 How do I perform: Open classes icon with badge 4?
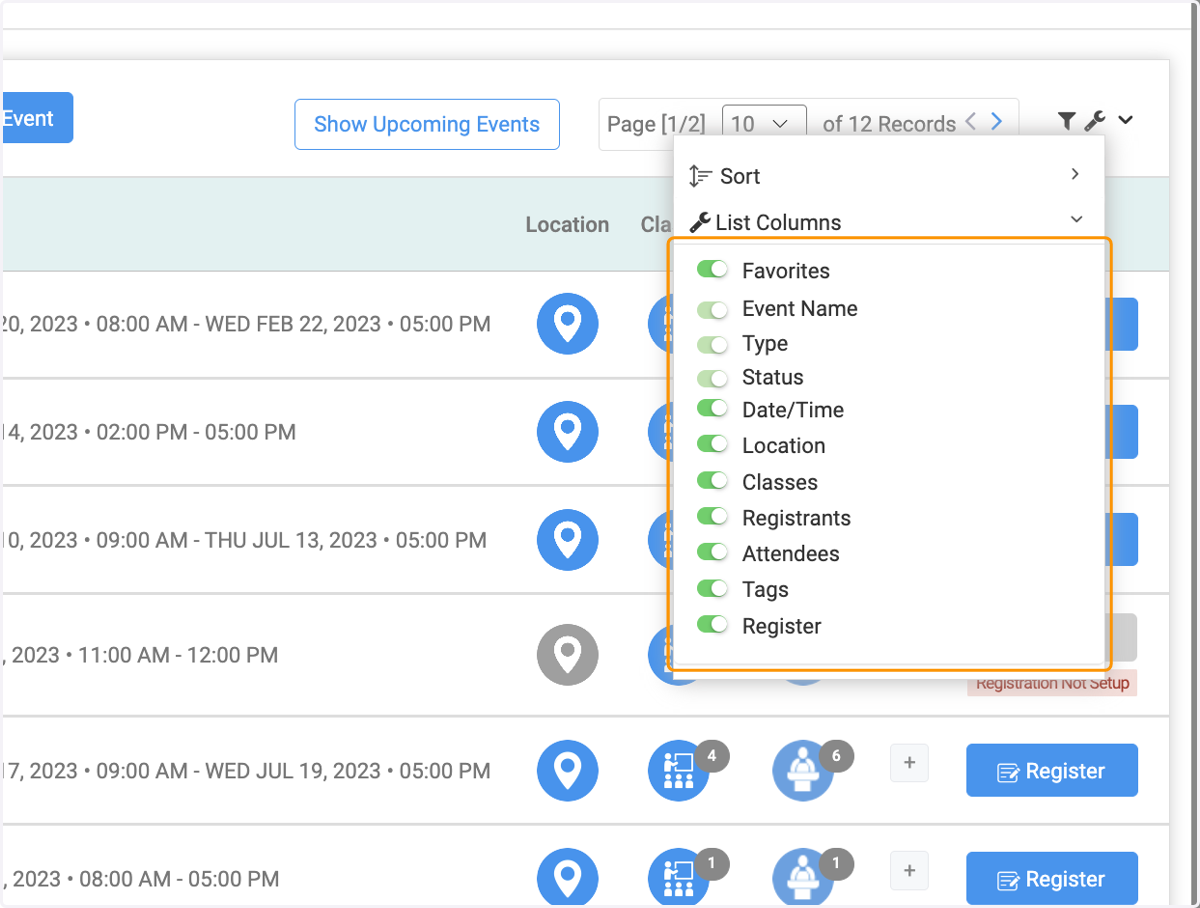pyautogui.click(x=679, y=771)
